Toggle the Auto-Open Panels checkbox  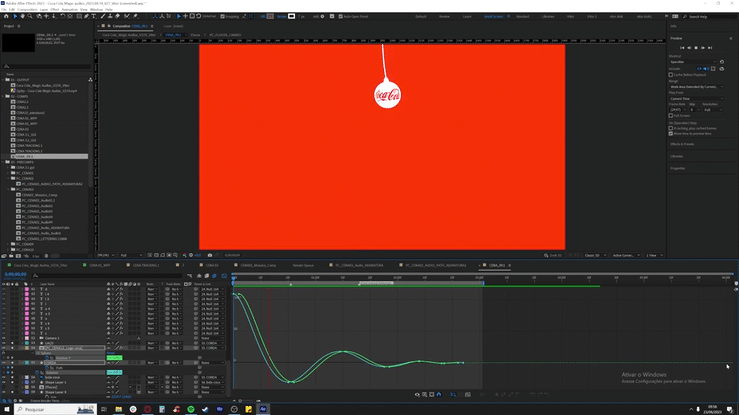tap(341, 16)
